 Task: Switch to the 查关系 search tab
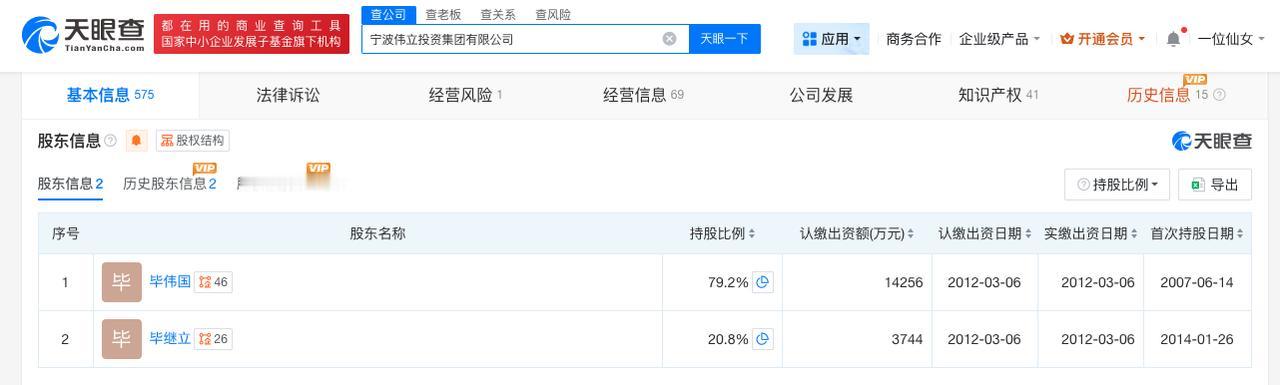498,14
